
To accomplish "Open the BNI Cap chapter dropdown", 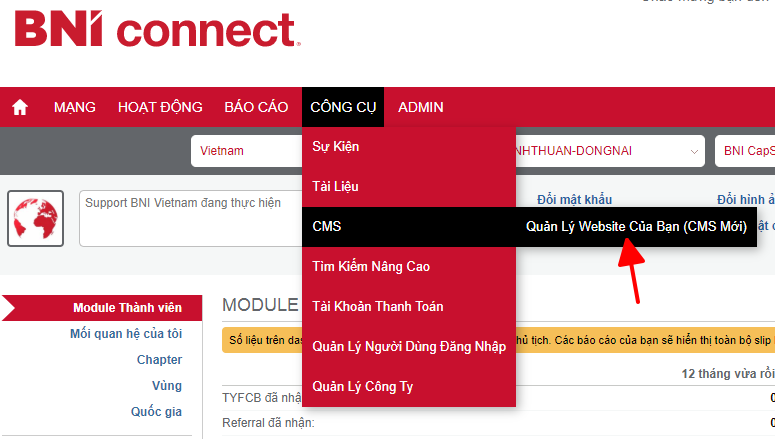I will click(745, 151).
